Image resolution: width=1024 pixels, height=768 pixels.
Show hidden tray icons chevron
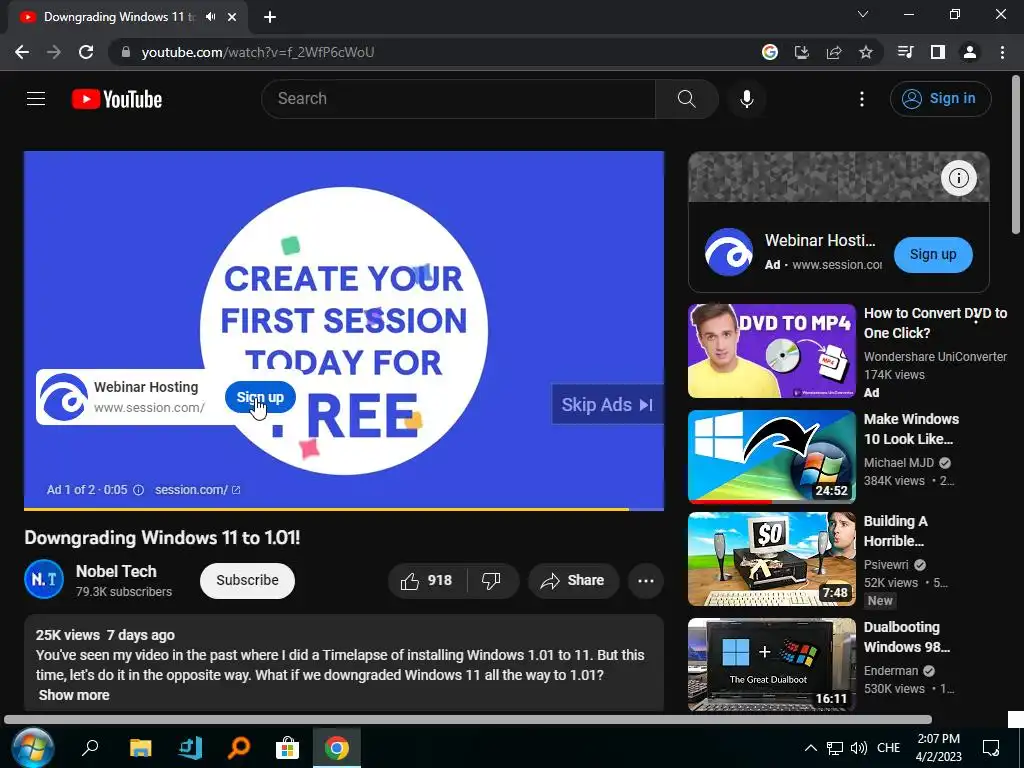[x=810, y=748]
